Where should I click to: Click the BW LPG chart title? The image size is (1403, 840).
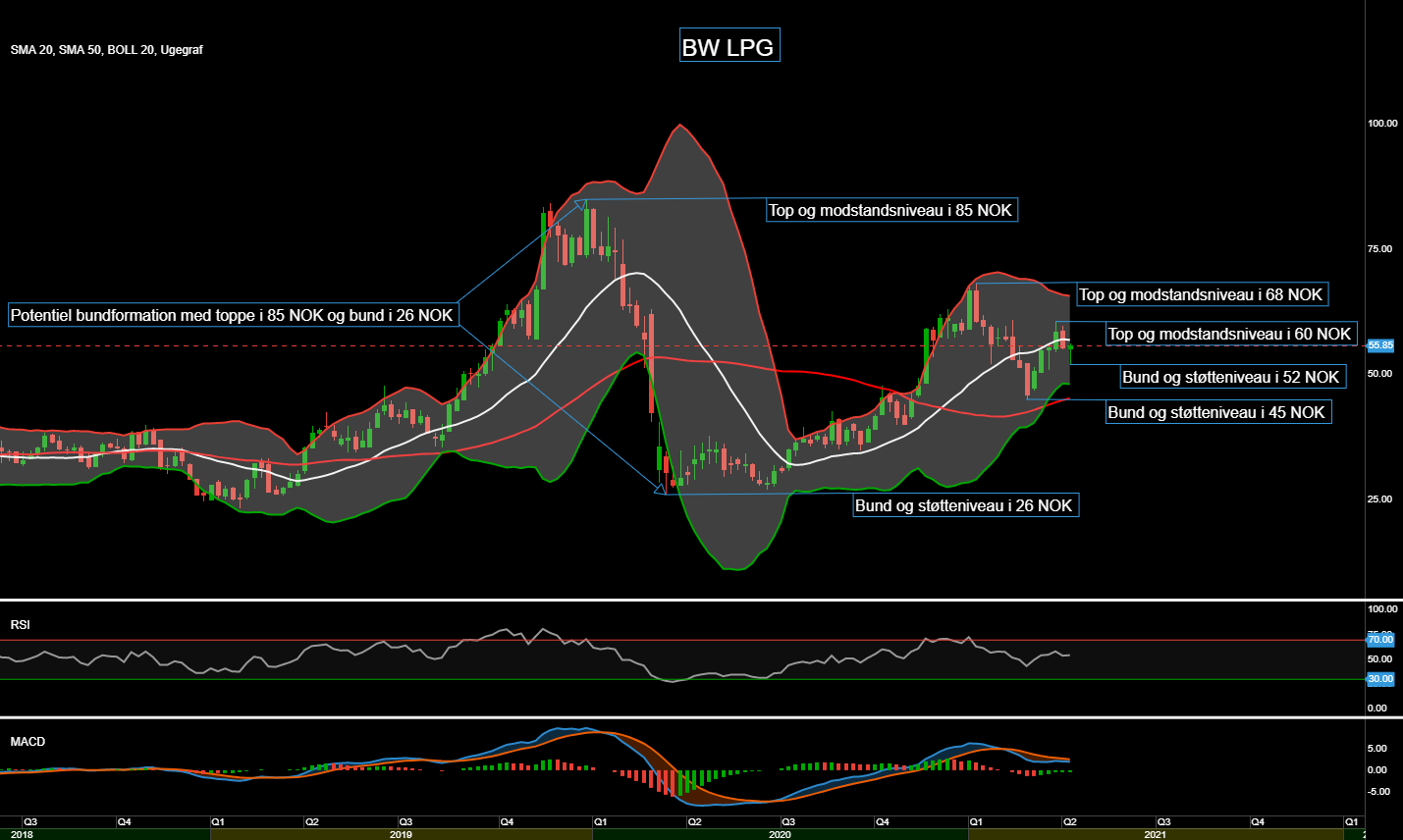[728, 46]
